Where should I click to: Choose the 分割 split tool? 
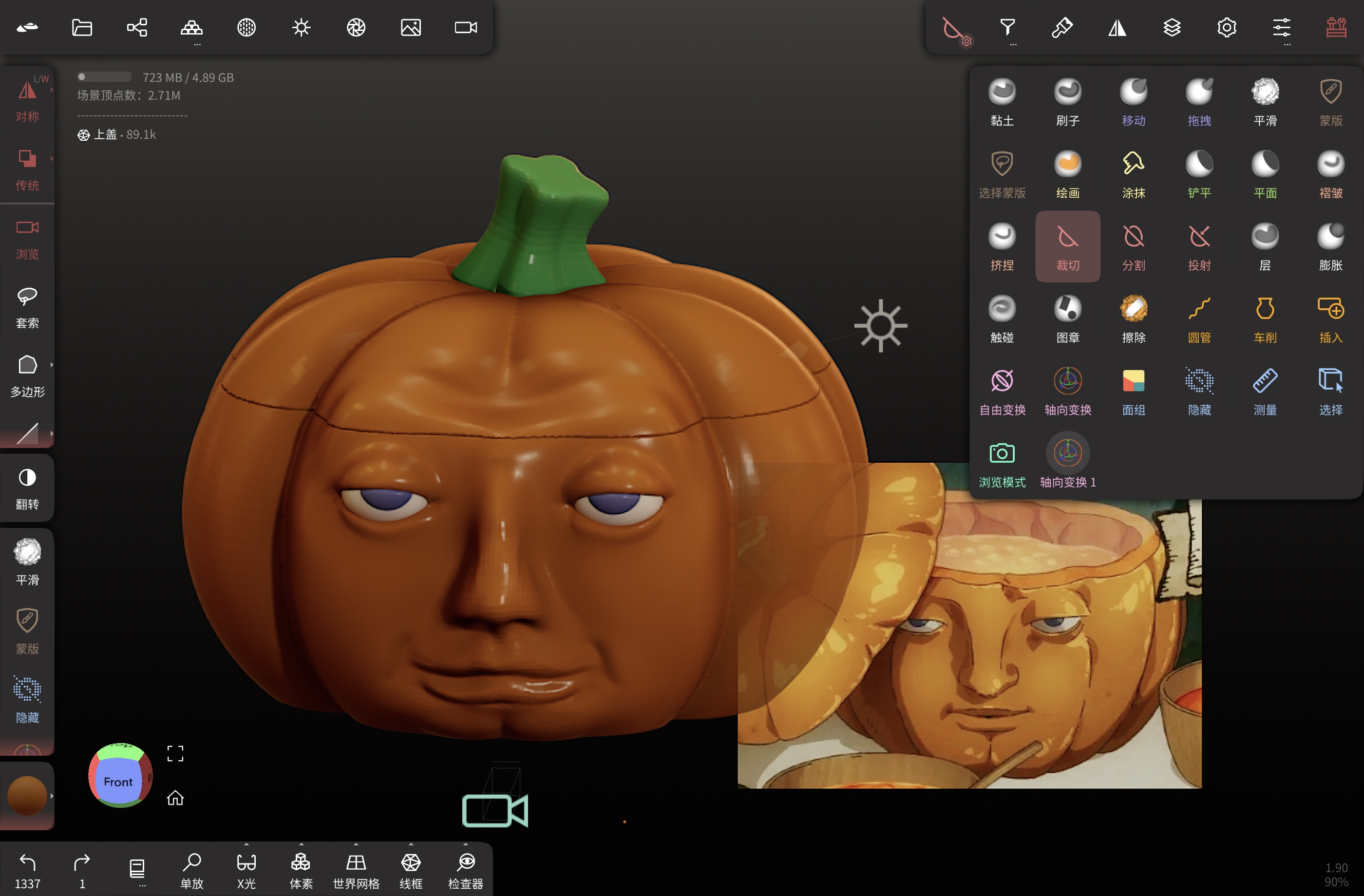tap(1133, 247)
